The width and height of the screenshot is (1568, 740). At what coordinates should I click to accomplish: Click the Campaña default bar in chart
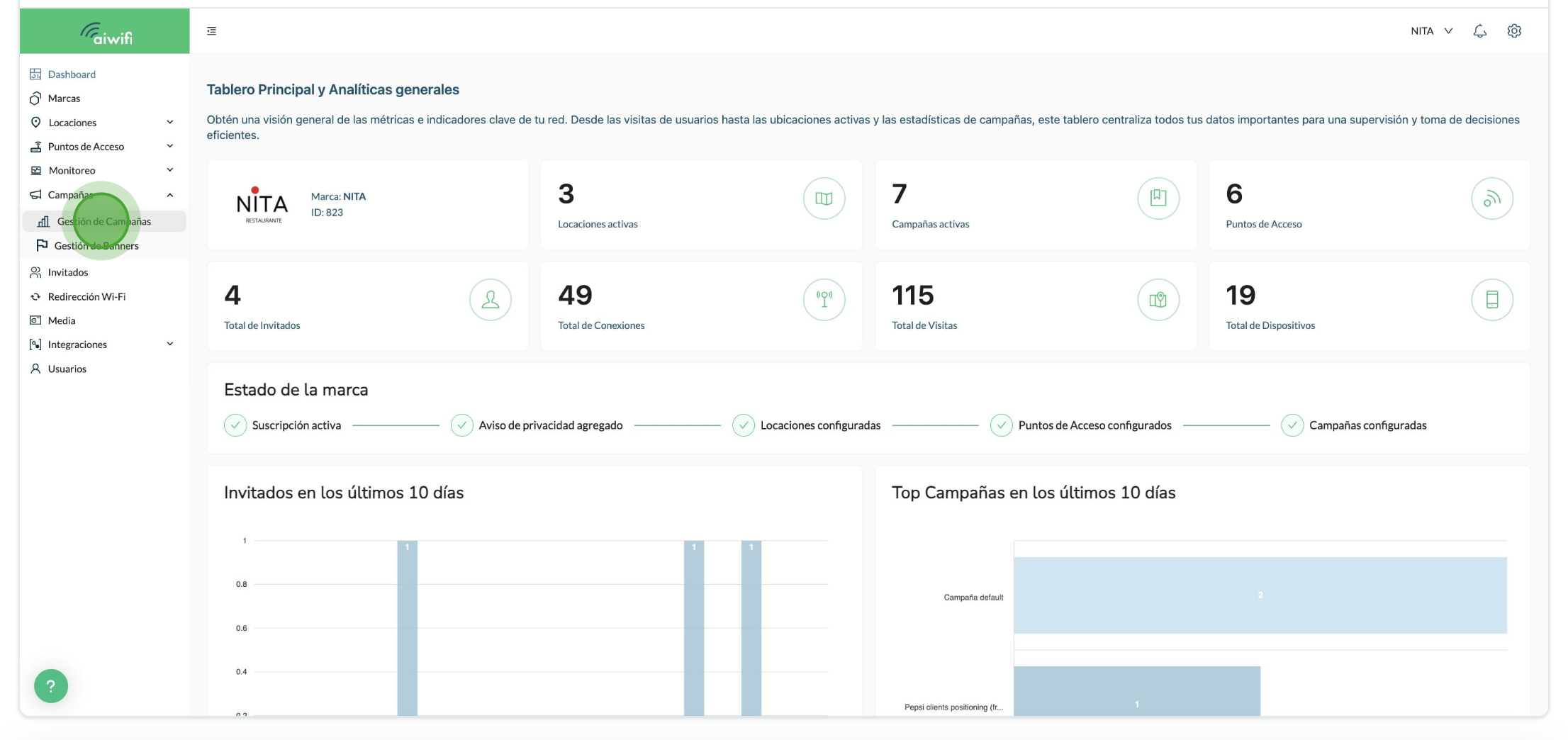pyautogui.click(x=1260, y=595)
